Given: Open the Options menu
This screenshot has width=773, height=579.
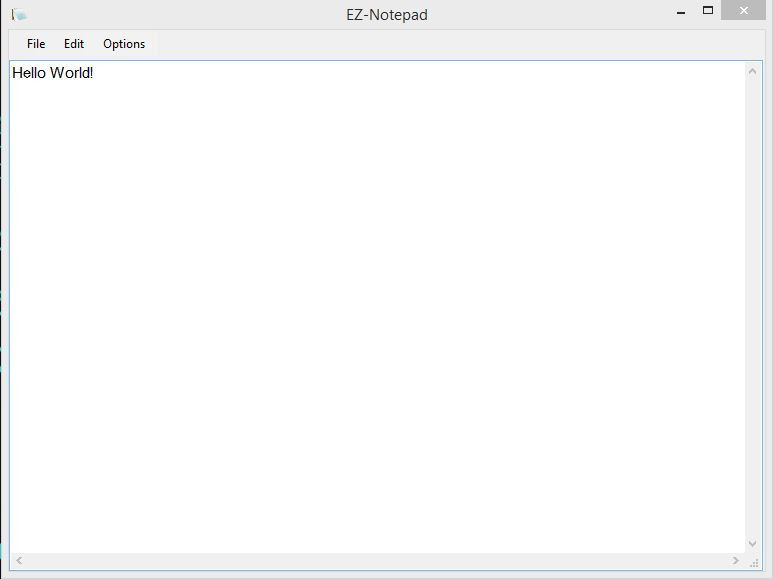Looking at the screenshot, I should click(x=124, y=44).
